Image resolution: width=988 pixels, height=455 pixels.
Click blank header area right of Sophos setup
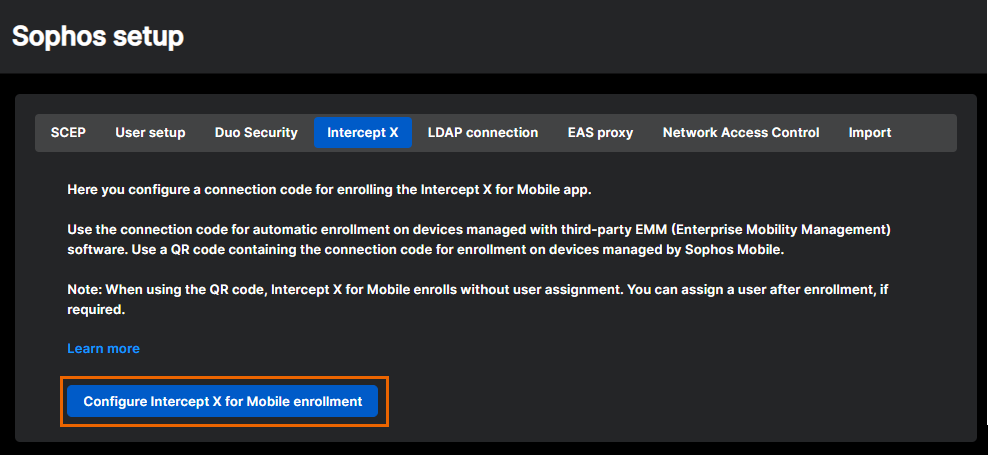pyautogui.click(x=600, y=37)
